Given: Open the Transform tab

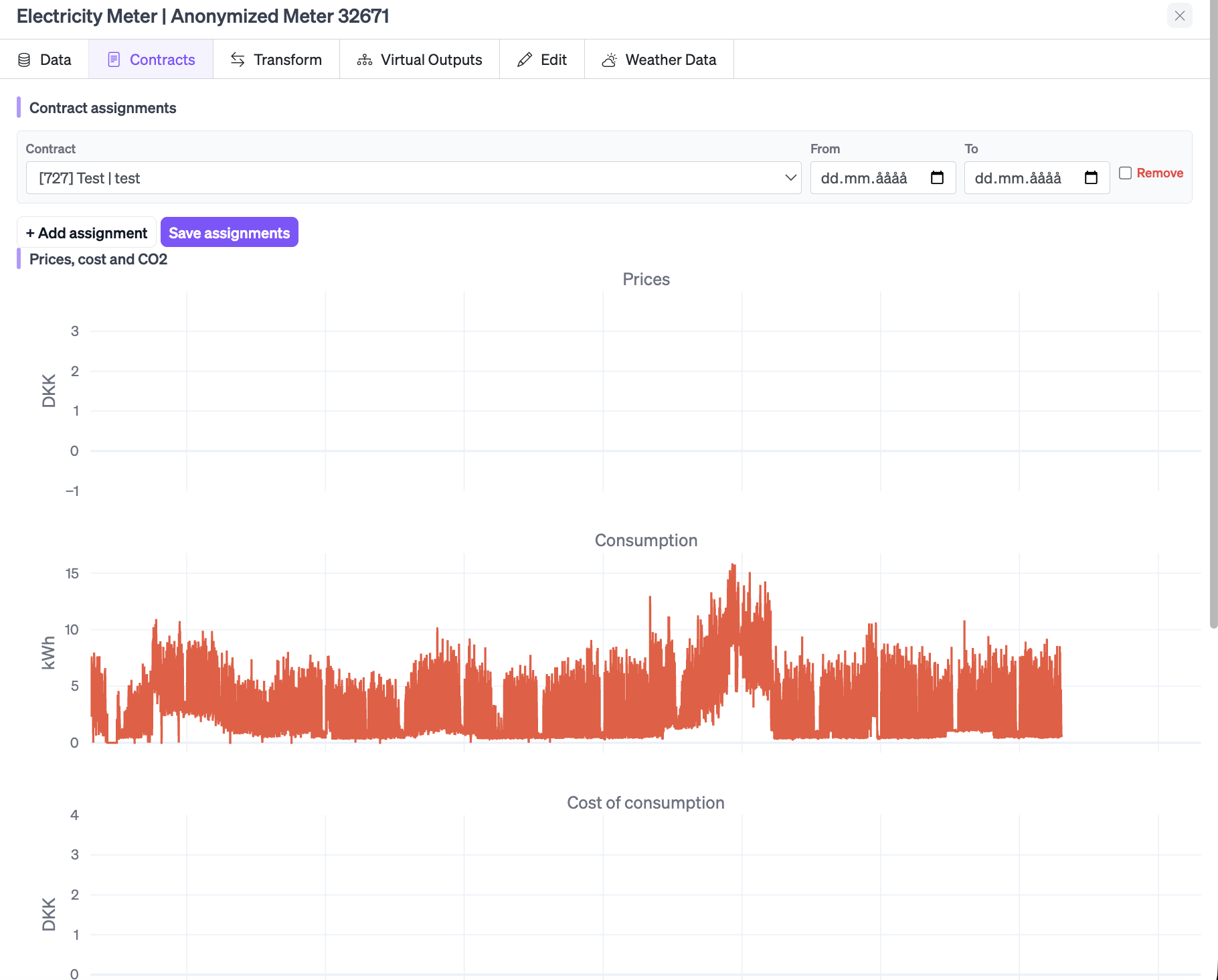Looking at the screenshot, I should tap(276, 60).
